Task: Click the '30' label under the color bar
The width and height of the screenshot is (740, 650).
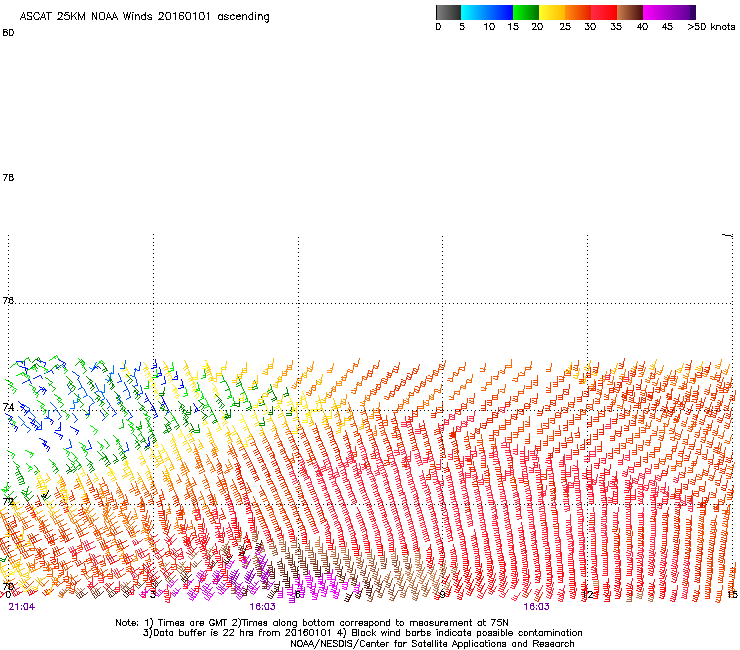Action: click(x=590, y=27)
